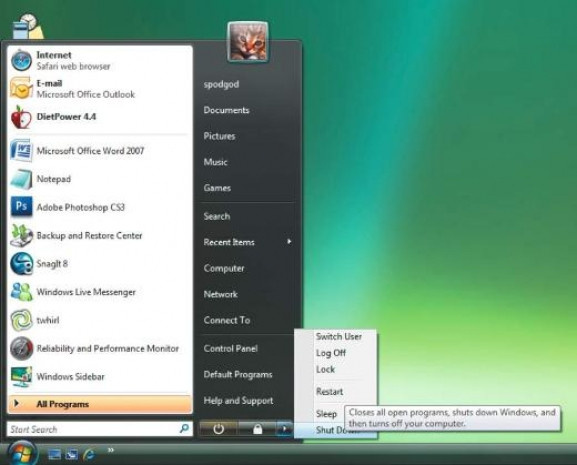The width and height of the screenshot is (577, 465).
Task: Click 'Microsoft Office Outlook' label
Action: 86,95
